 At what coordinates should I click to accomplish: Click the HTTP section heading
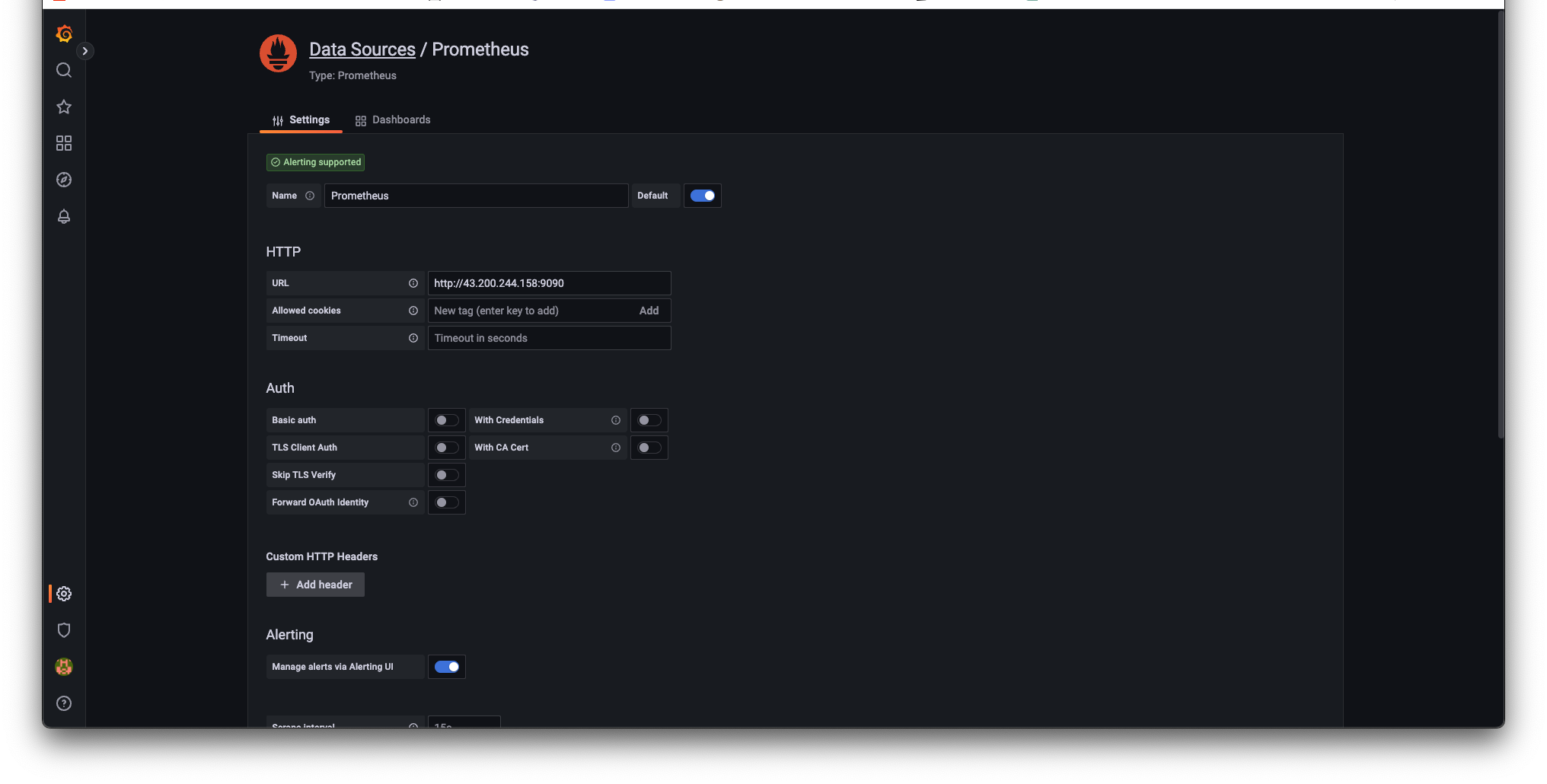click(x=283, y=252)
